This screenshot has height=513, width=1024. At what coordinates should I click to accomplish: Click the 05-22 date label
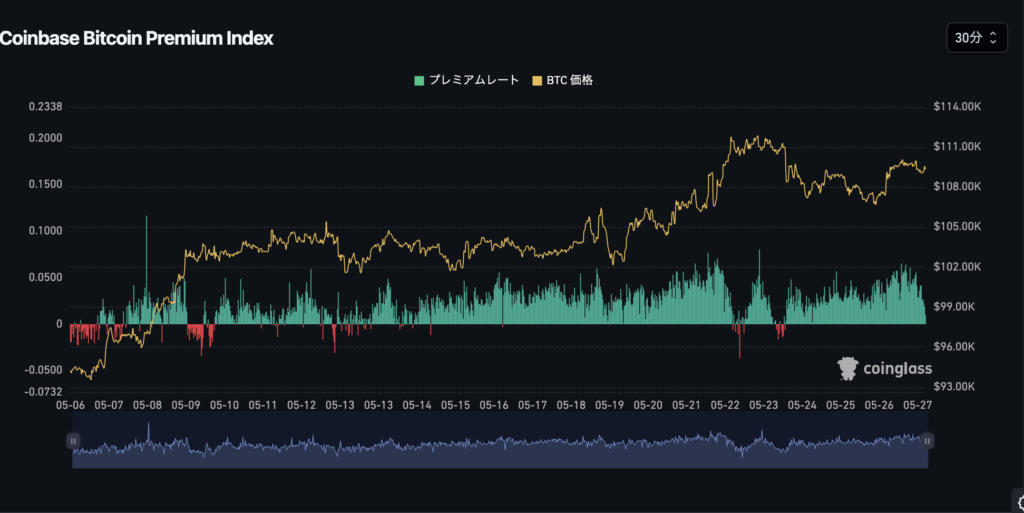tap(725, 405)
